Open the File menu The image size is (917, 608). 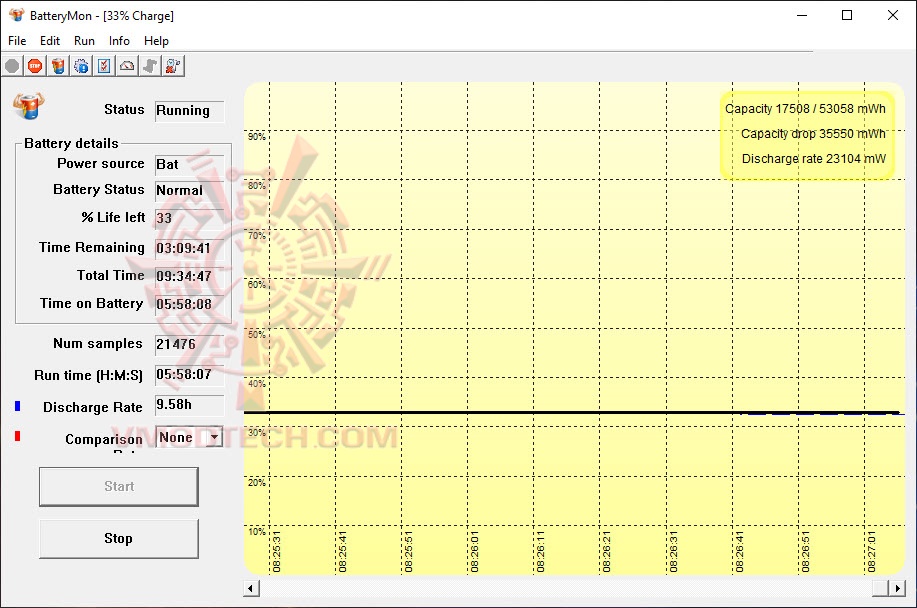coord(17,40)
